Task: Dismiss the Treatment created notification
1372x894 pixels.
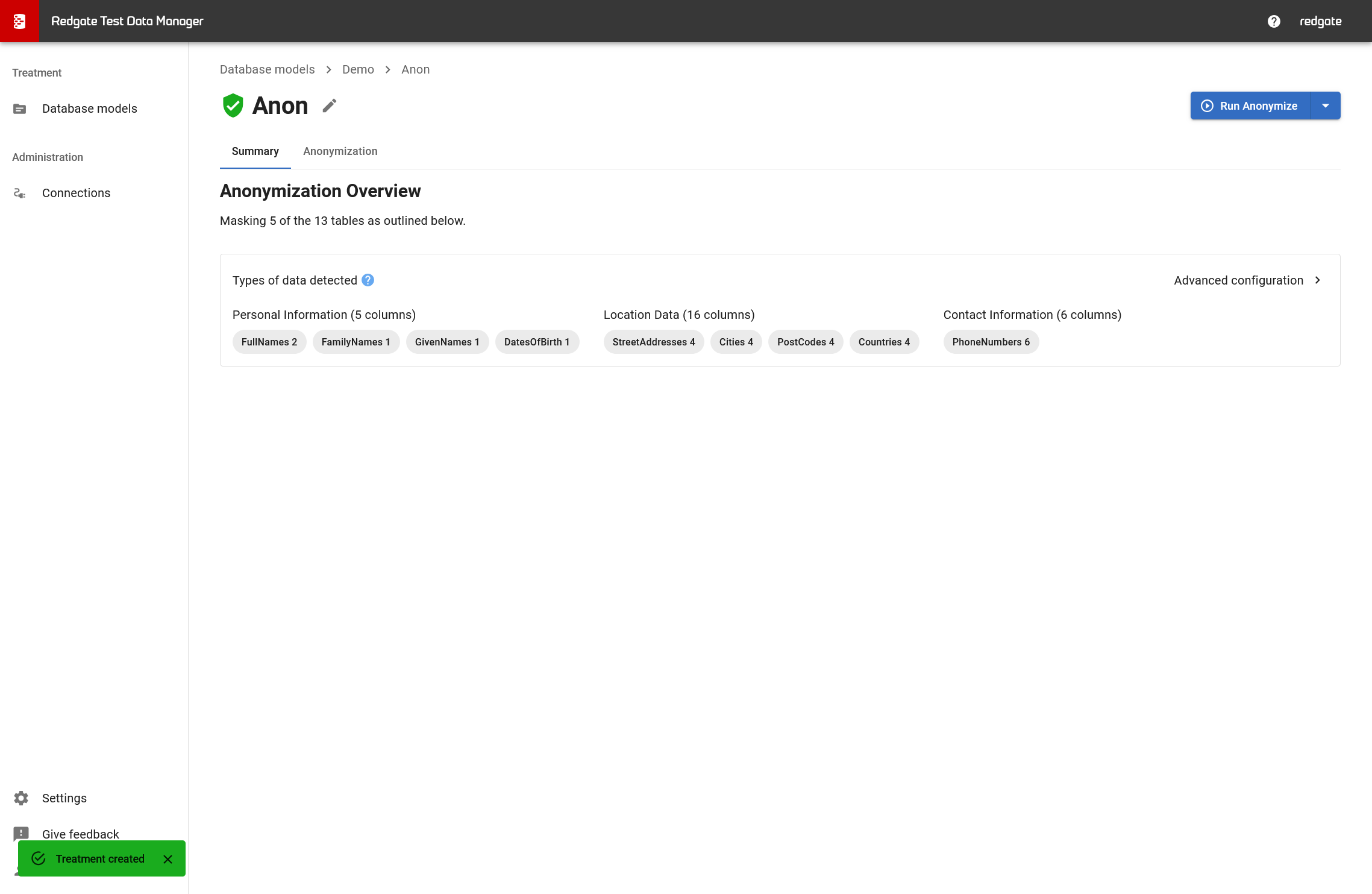Action: pyautogui.click(x=168, y=859)
